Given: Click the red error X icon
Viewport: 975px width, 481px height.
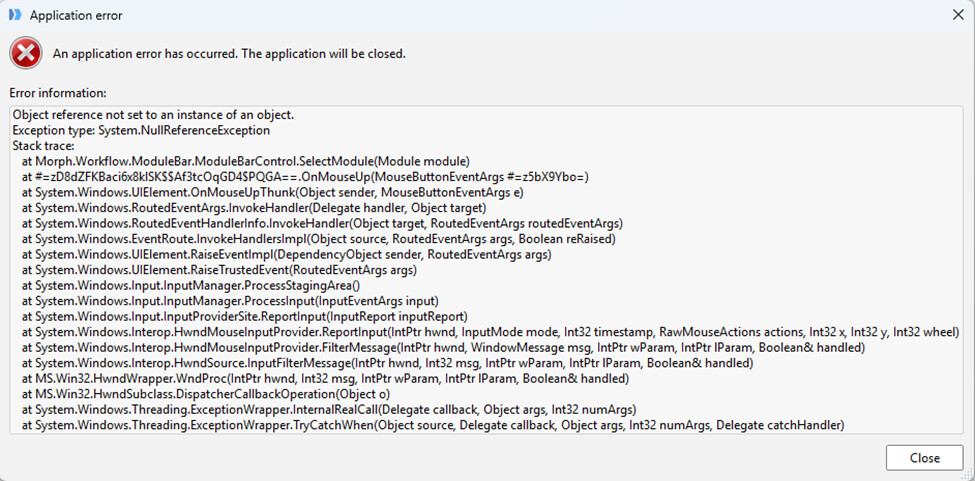Looking at the screenshot, I should tap(25, 52).
